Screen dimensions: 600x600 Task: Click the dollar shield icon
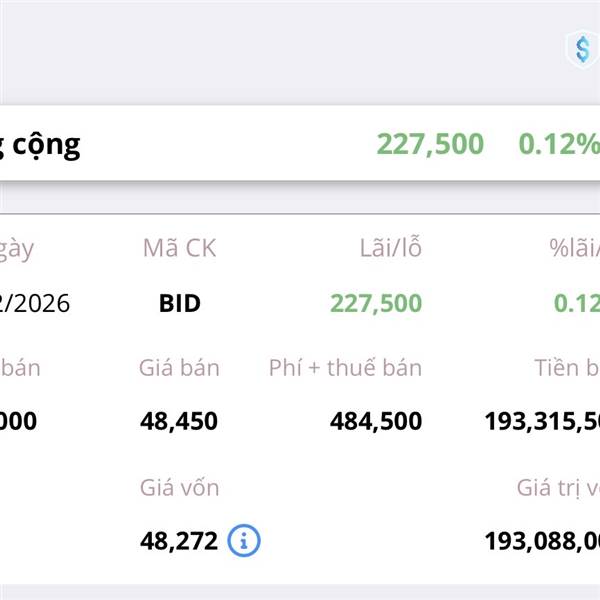click(581, 47)
